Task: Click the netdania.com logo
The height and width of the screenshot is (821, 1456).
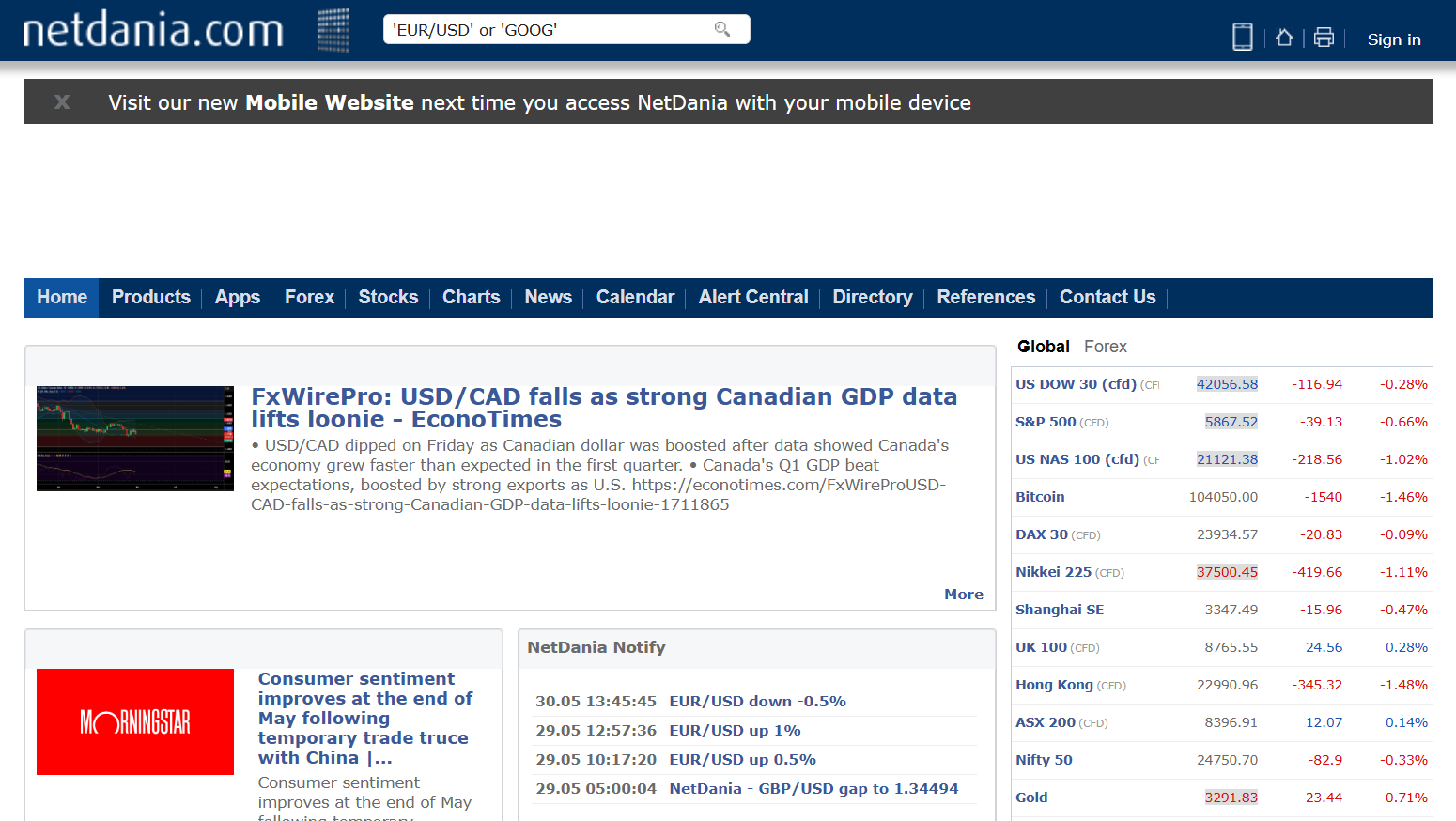Action: click(x=153, y=30)
